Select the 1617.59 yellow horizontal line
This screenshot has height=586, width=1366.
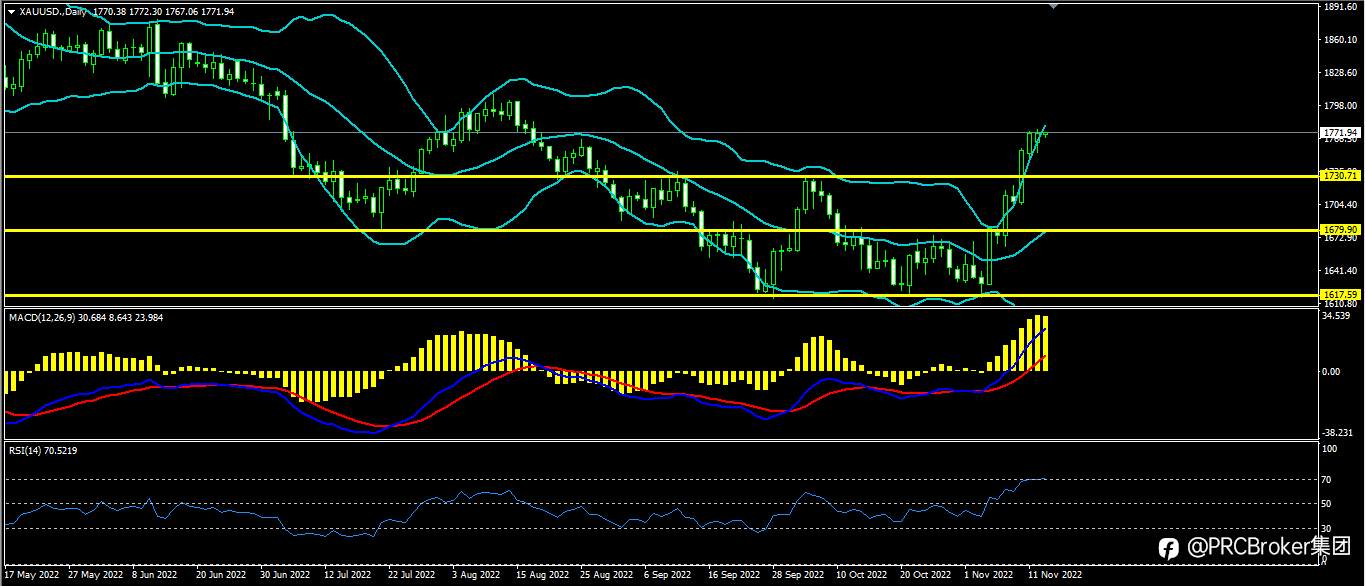point(660,295)
